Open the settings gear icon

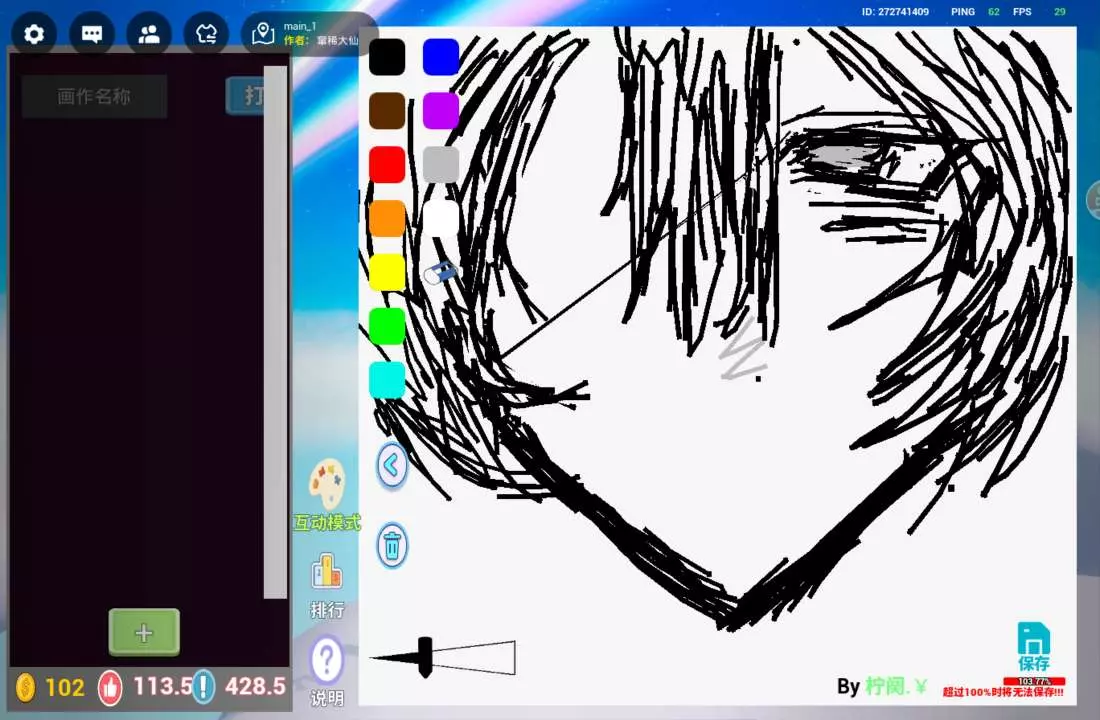click(34, 34)
